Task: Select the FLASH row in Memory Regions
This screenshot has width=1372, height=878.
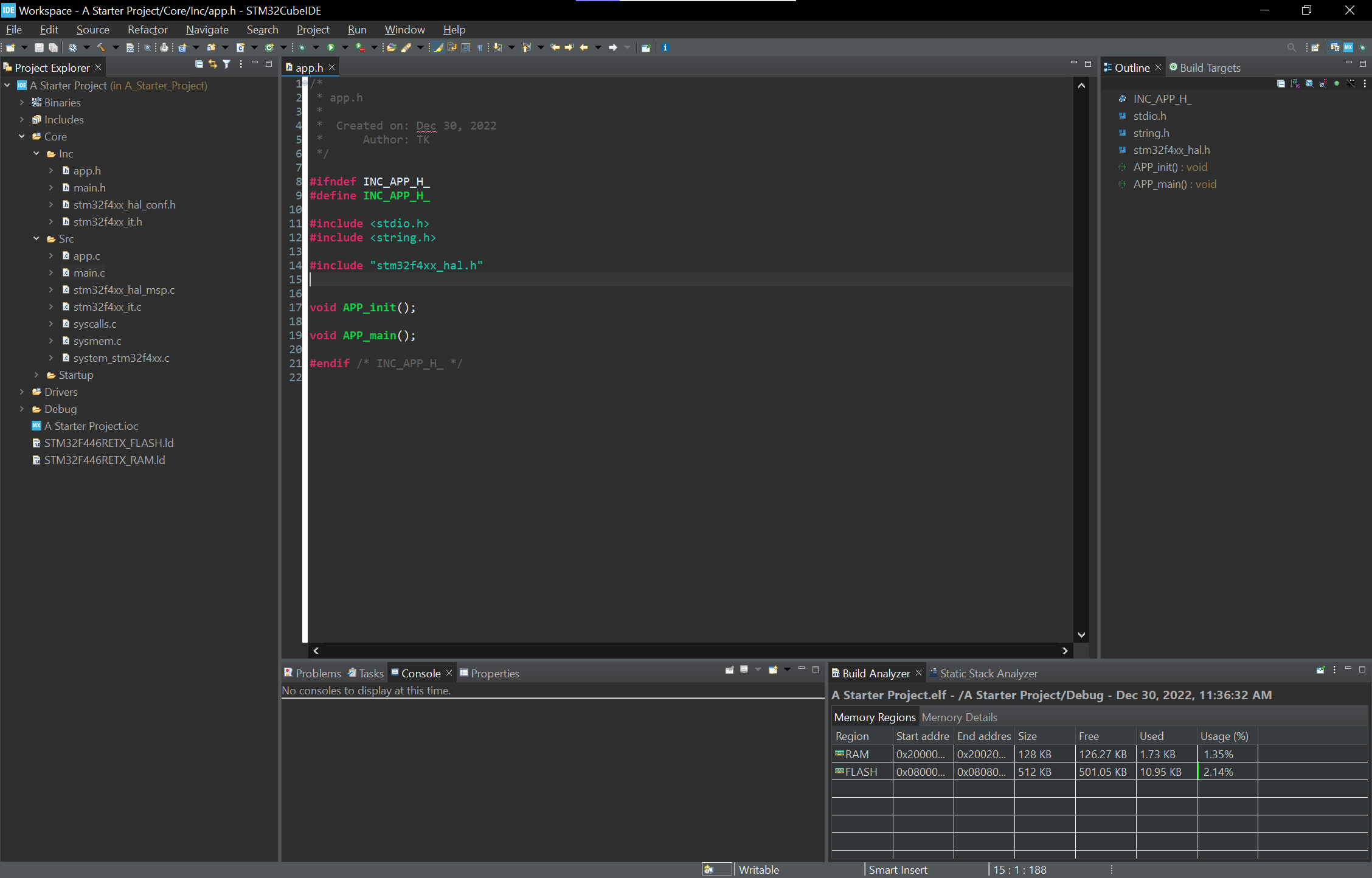Action: (x=861, y=772)
